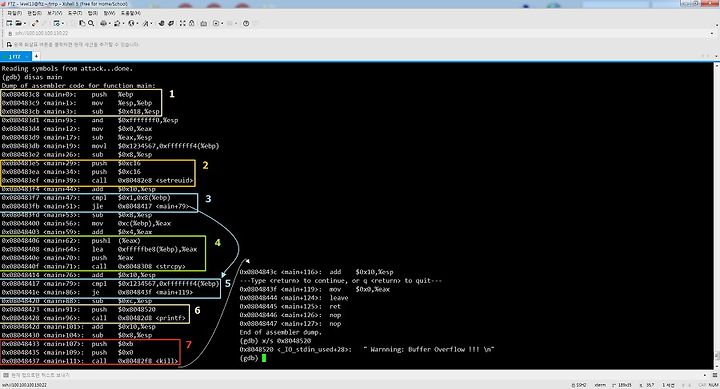Expand the Print icon dropdown arrow
The width and height of the screenshot is (720, 389).
(x=110, y=23)
